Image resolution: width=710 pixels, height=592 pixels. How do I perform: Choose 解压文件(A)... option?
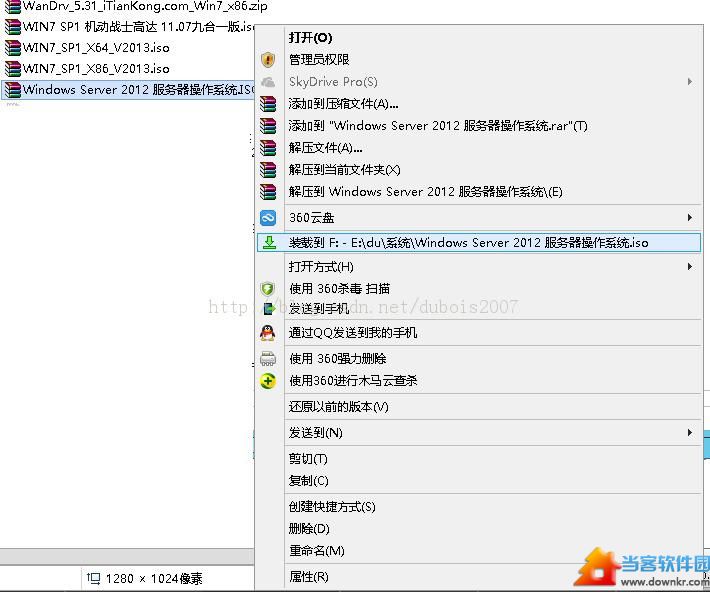[479, 148]
